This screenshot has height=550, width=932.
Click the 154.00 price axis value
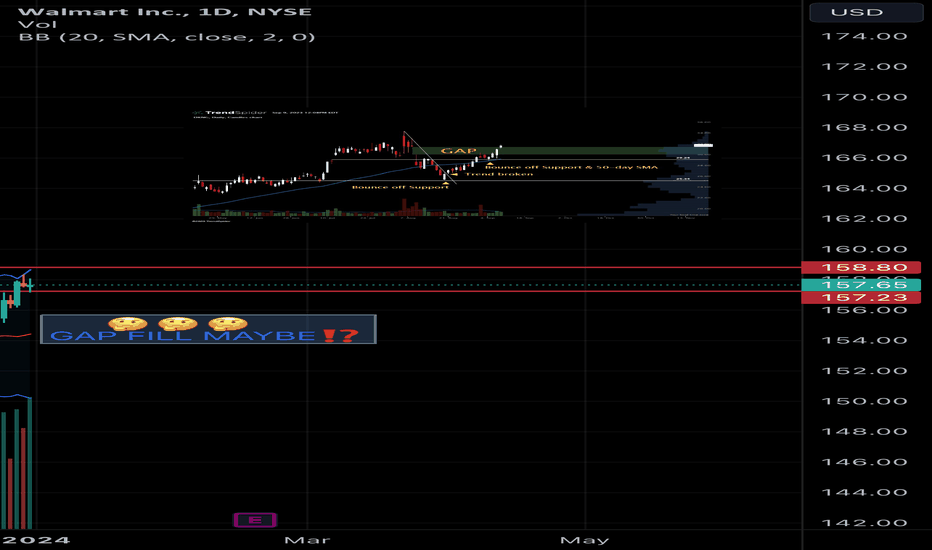pos(864,340)
